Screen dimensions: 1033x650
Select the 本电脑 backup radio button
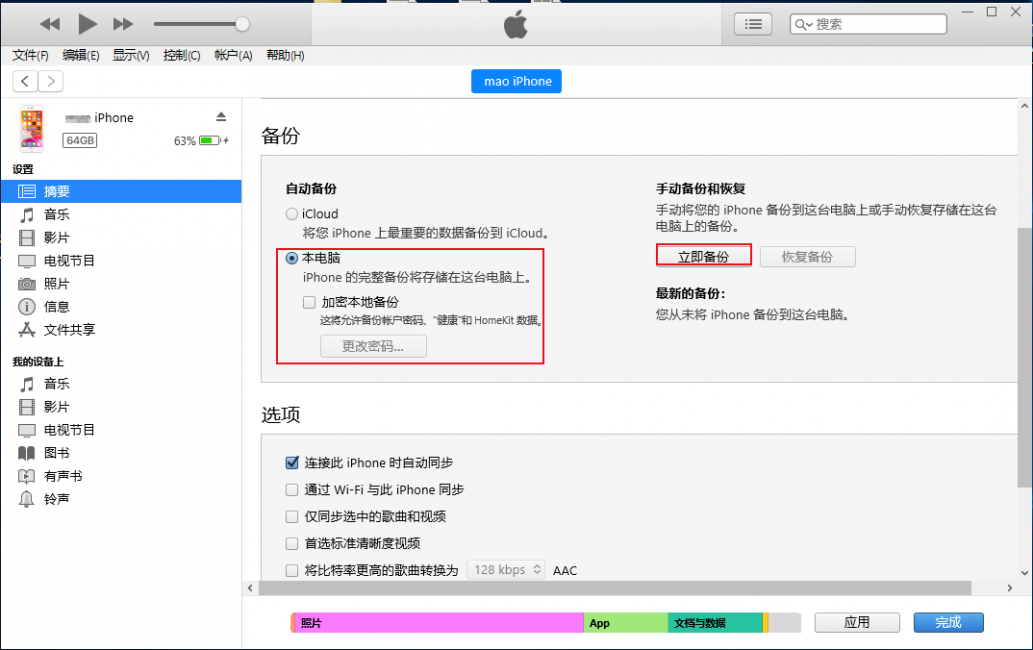(x=292, y=258)
